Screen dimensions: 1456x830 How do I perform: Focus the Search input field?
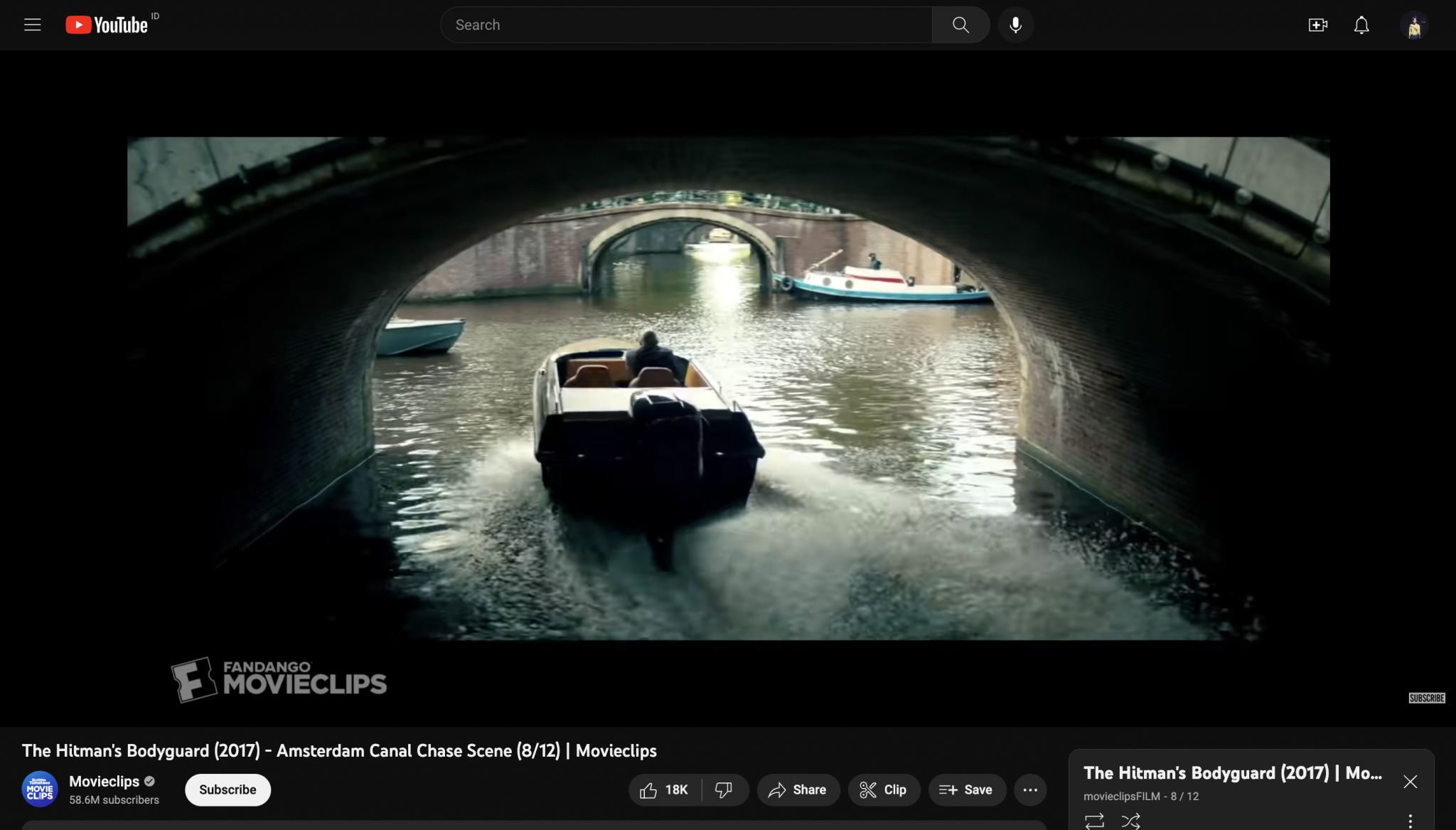tap(685, 25)
